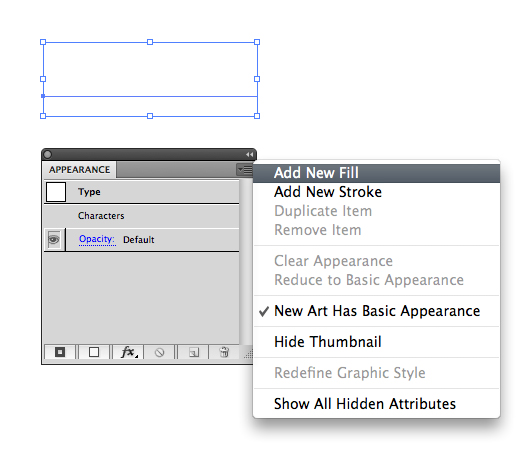The width and height of the screenshot is (527, 458).
Task: Select the Characters row in the panel
Action: pyautogui.click(x=141, y=216)
